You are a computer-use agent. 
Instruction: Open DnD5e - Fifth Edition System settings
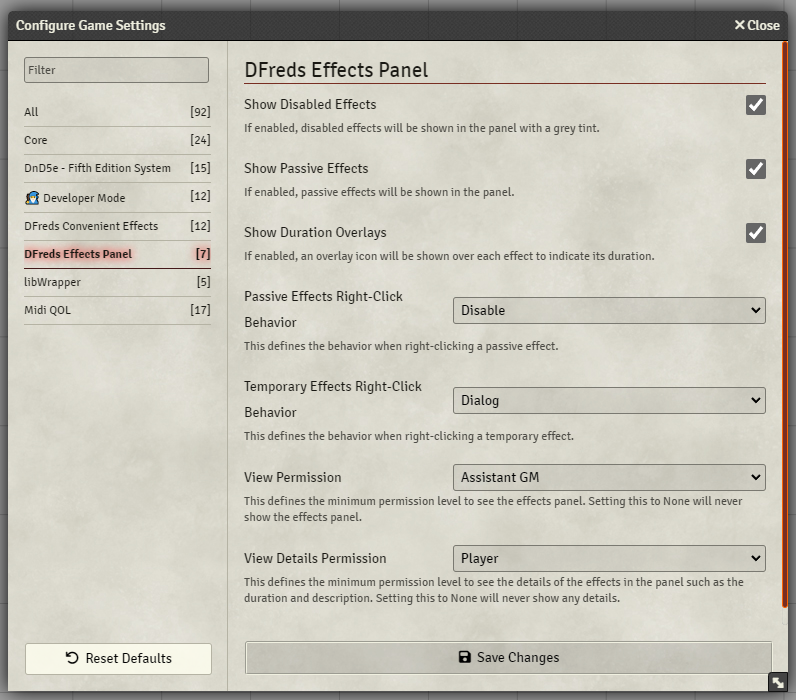coord(117,168)
